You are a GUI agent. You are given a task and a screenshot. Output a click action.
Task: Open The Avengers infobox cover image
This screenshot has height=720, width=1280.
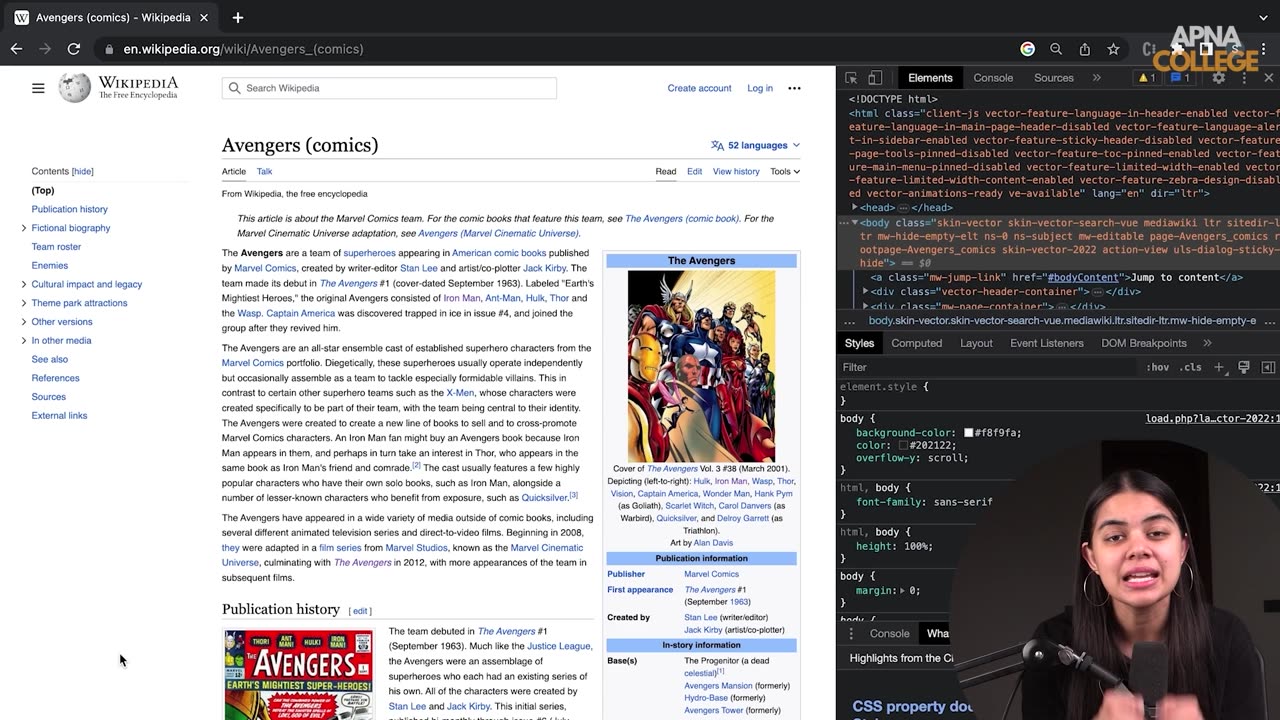701,366
